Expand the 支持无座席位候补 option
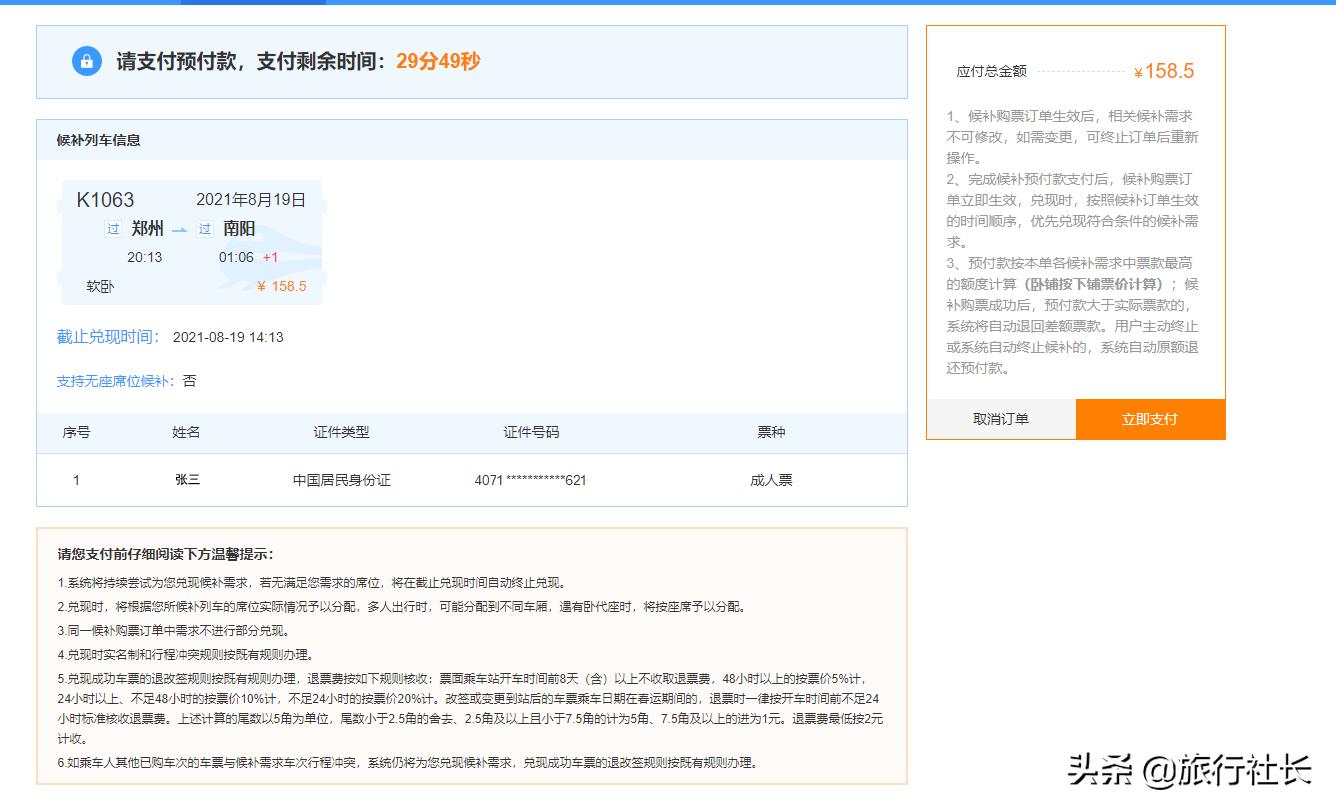The width and height of the screenshot is (1336, 811). tap(112, 382)
